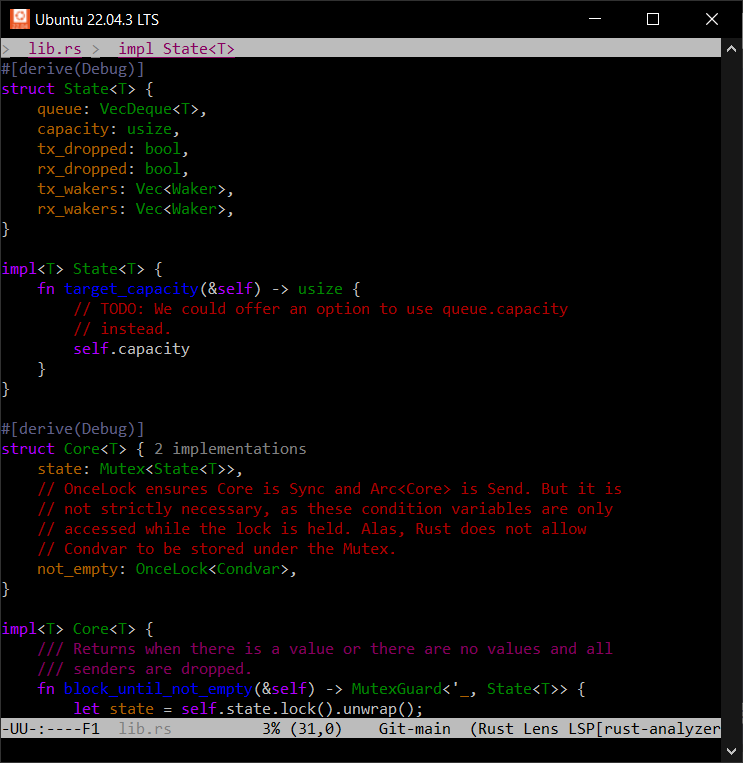Click lib.rs buffer name in mode line
Image resolution: width=743 pixels, height=763 pixels.
(145, 729)
